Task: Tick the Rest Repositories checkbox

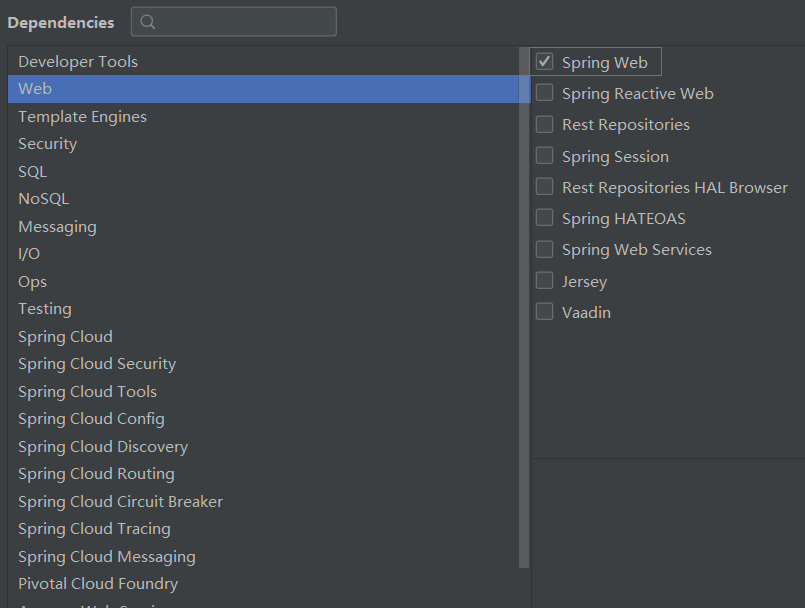Action: click(545, 125)
